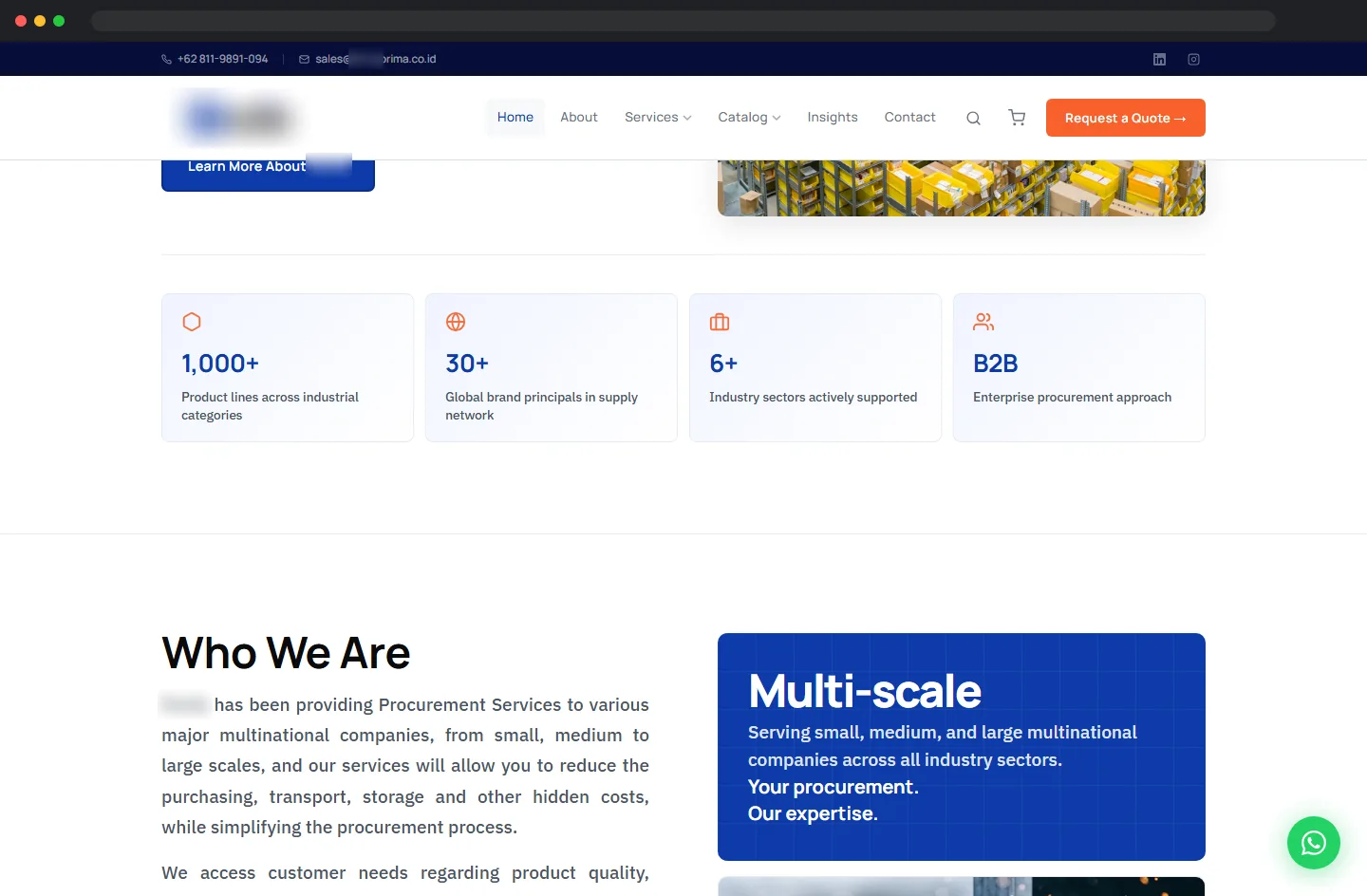Go to the Home nav item

pos(515,118)
